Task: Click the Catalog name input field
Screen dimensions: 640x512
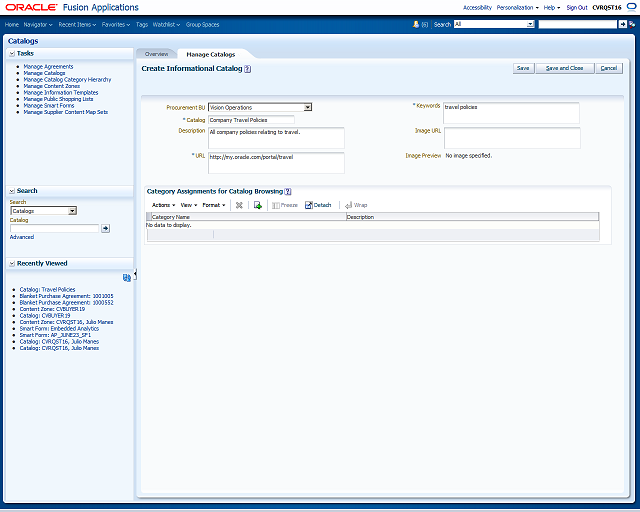Action: pos(251,120)
